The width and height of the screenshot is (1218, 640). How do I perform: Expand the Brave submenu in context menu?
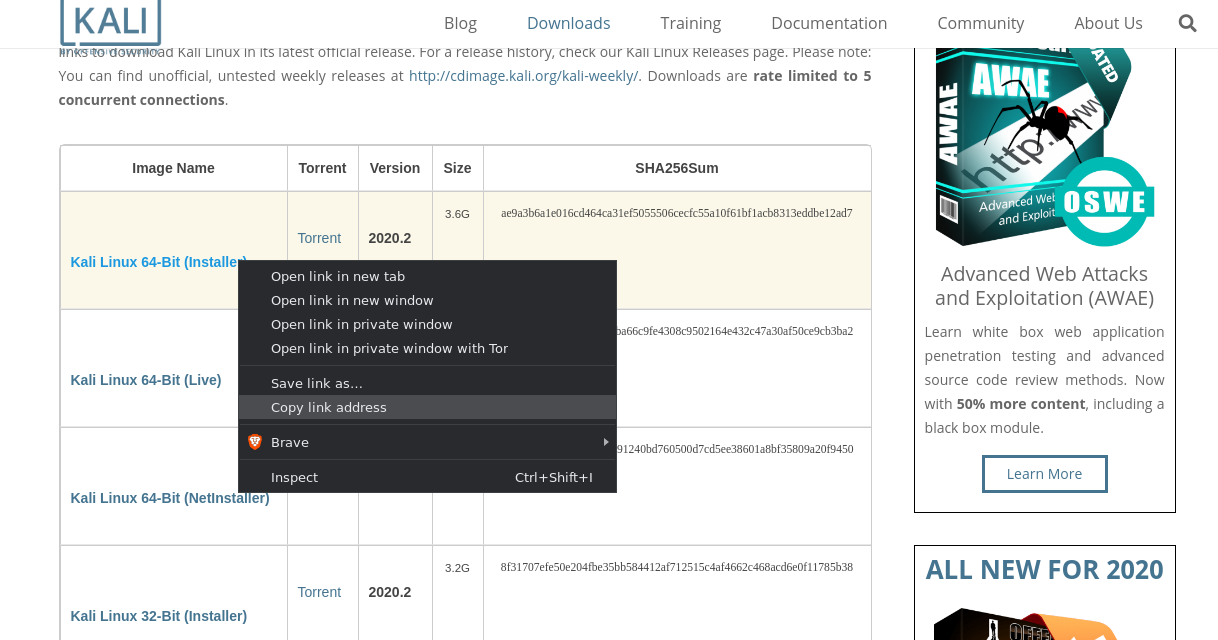(427, 442)
